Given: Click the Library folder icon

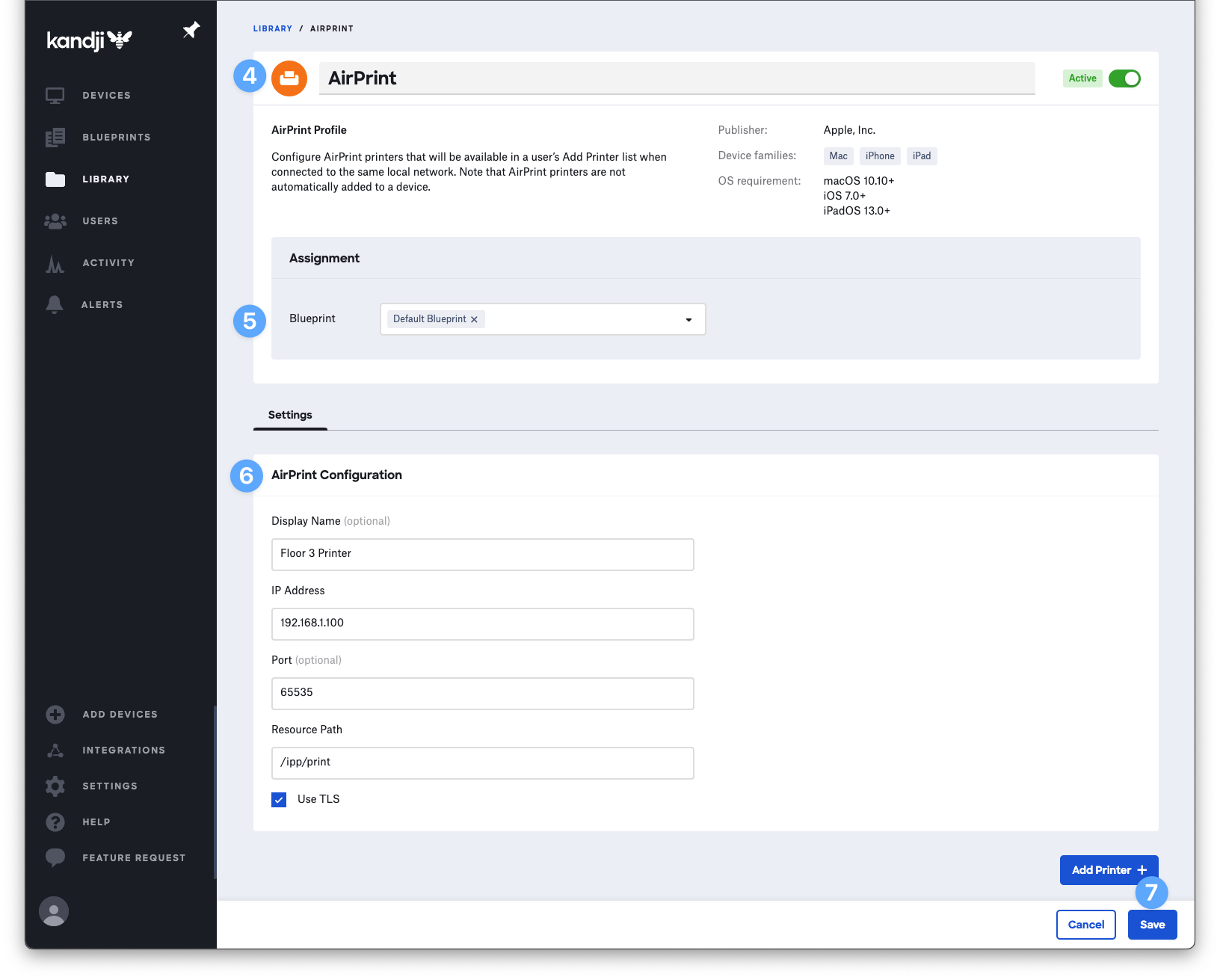Looking at the screenshot, I should (x=55, y=179).
